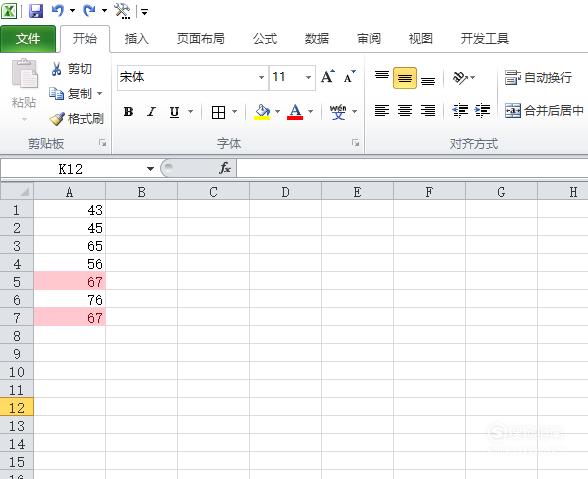Open the Name Box K12 dropdown arrow

150,169
